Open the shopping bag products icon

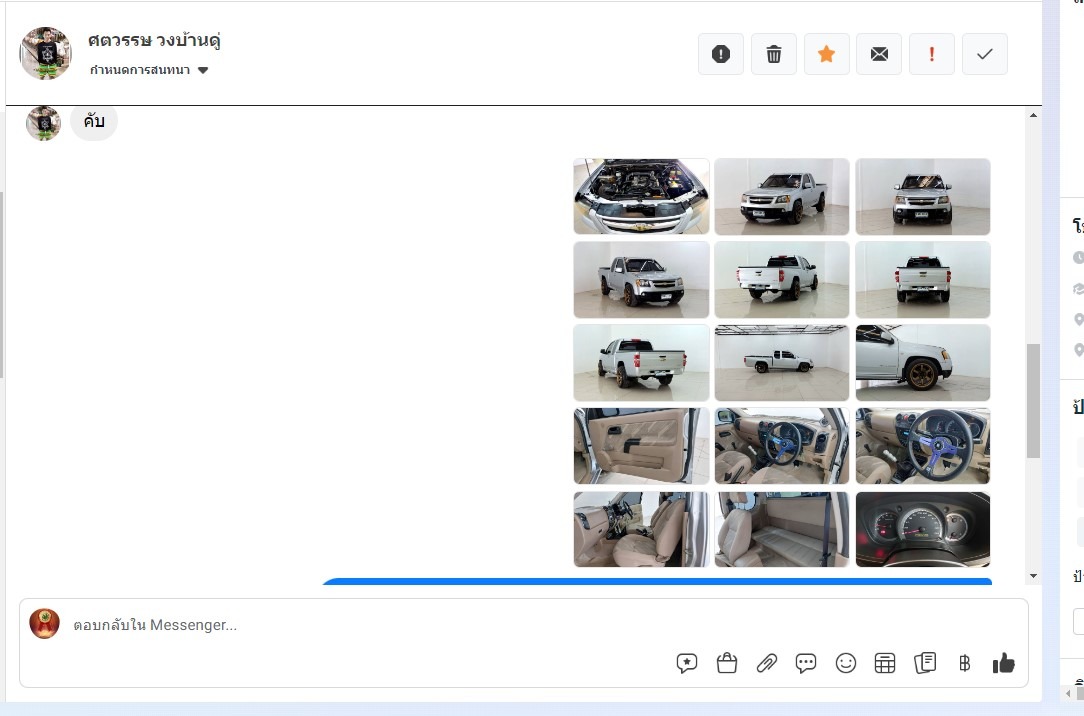[x=727, y=663]
